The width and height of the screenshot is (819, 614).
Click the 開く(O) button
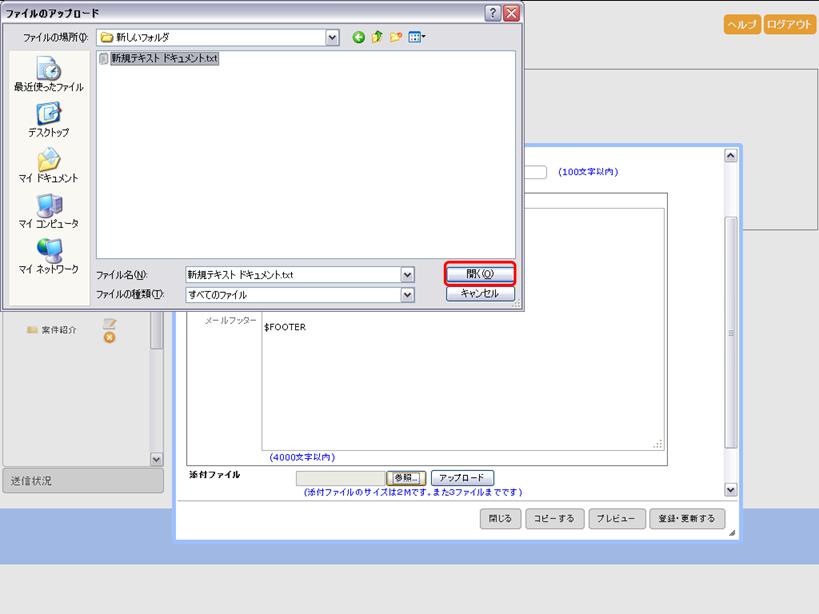coord(480,274)
